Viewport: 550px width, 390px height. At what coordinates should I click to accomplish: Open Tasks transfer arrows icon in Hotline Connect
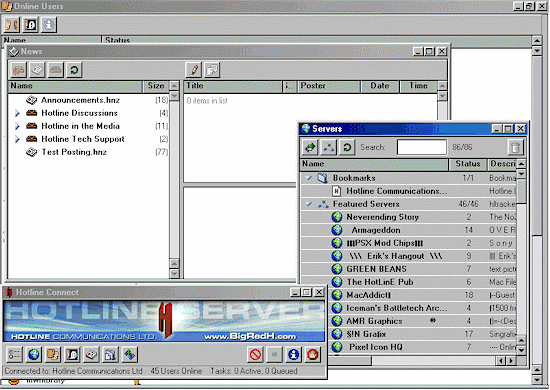129,355
